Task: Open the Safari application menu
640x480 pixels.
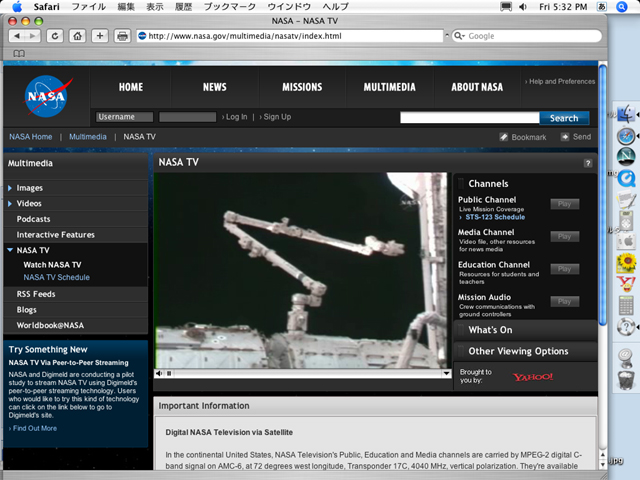Action: point(46,7)
